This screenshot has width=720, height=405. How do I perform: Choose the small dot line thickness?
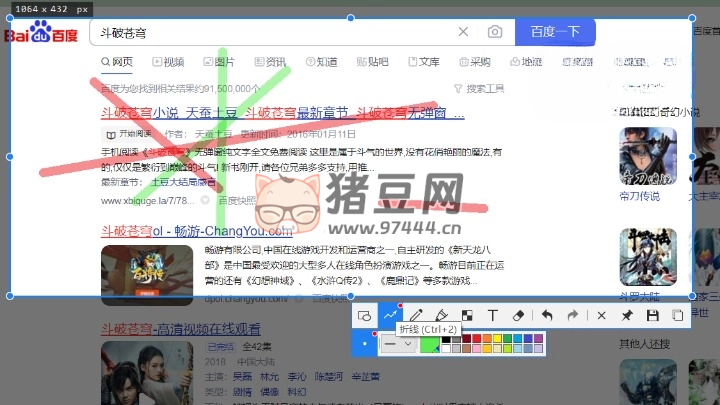coord(365,343)
